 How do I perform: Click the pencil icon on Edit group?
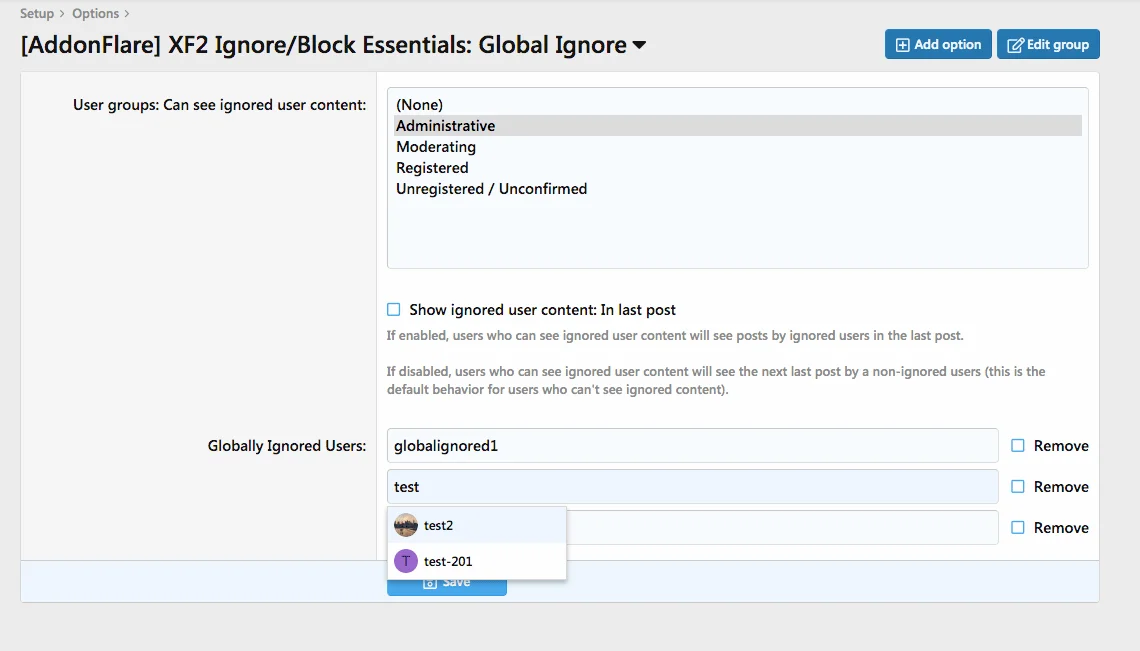tap(1014, 43)
